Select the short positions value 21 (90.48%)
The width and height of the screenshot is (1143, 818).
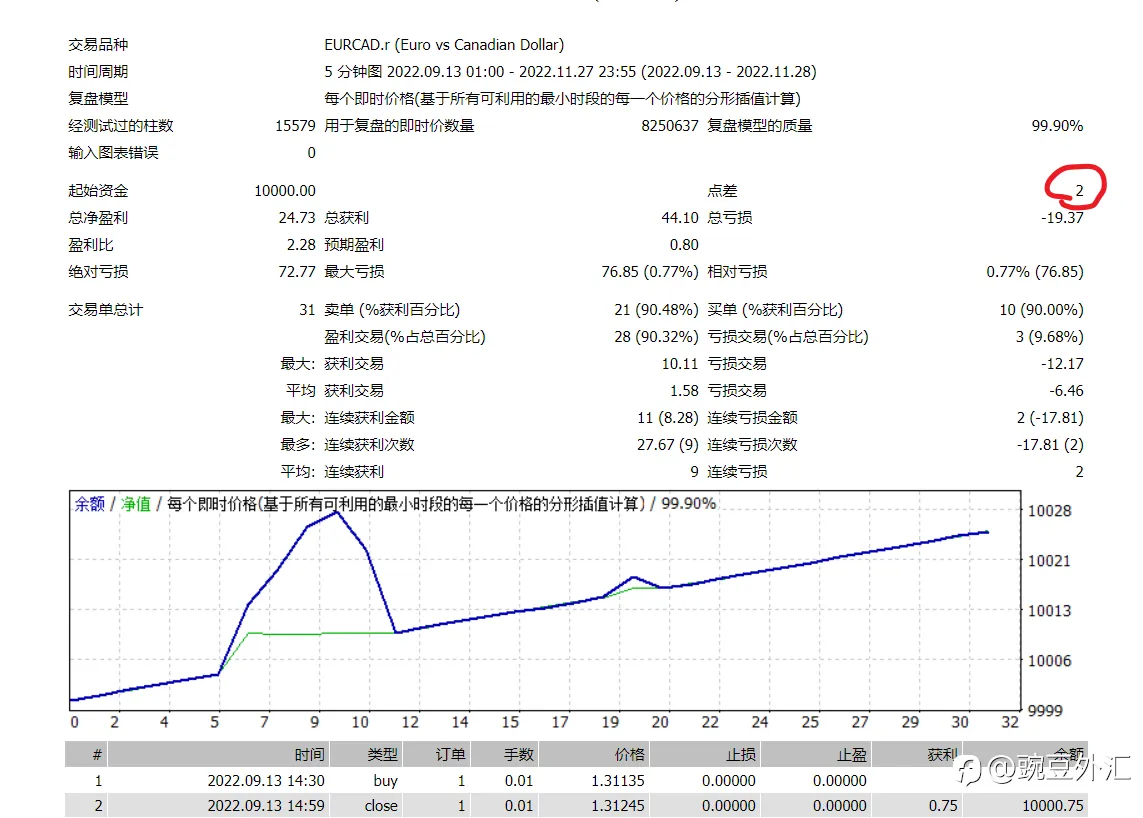pos(656,309)
